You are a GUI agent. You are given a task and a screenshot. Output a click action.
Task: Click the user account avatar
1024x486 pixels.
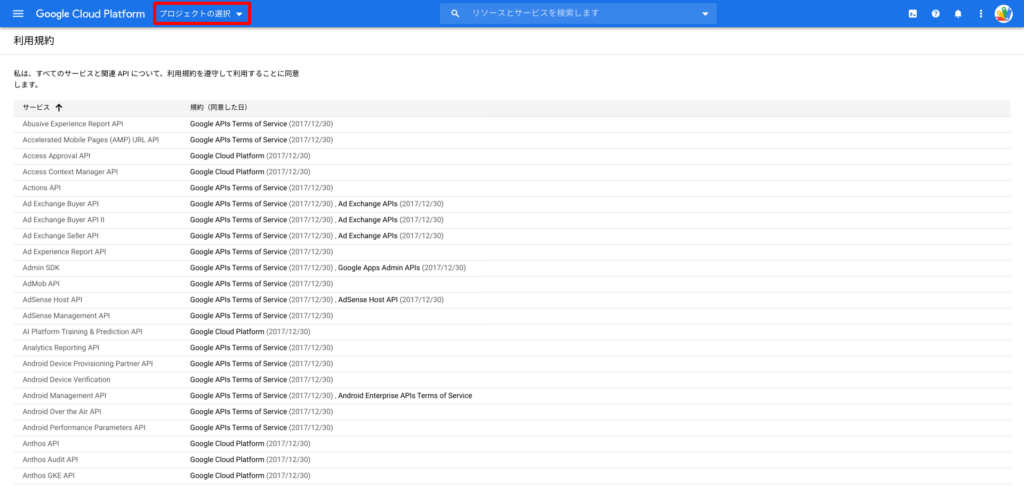(1003, 14)
